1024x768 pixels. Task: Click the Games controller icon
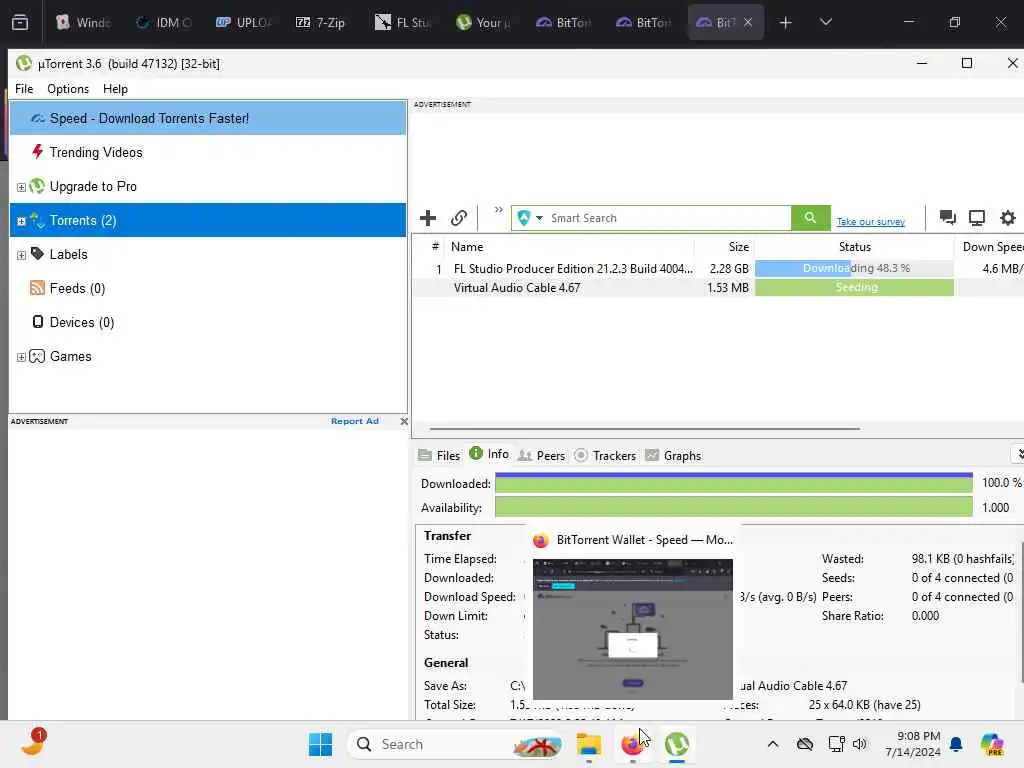pos(37,356)
